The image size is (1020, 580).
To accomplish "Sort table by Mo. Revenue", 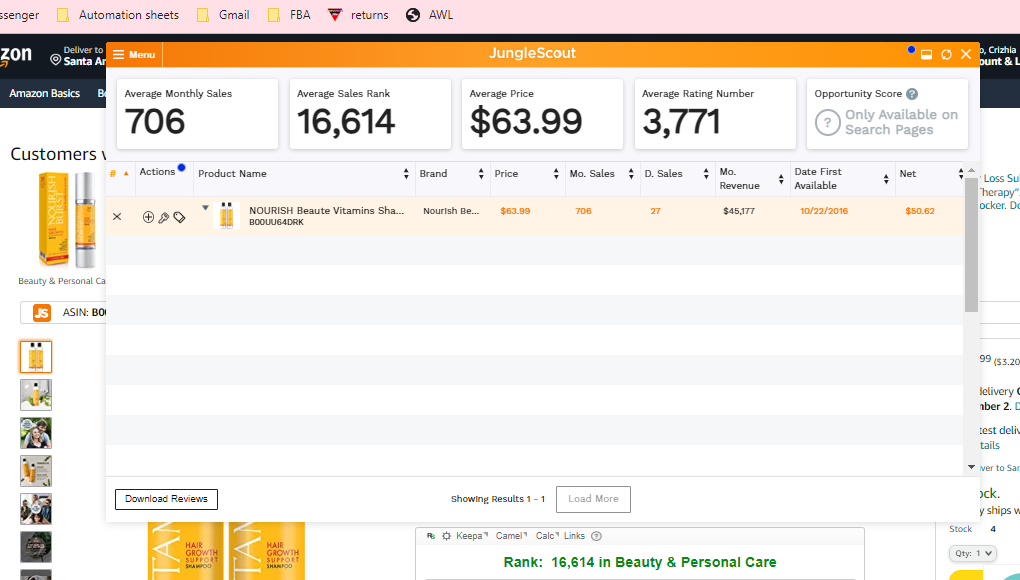I will (781, 179).
